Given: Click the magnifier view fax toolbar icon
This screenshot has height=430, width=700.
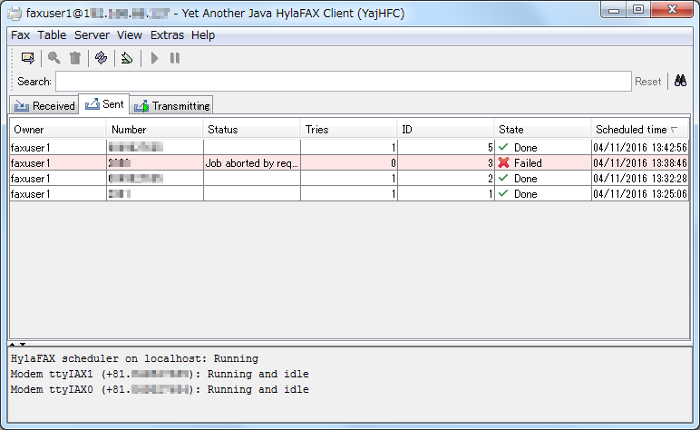Looking at the screenshot, I should [54, 58].
